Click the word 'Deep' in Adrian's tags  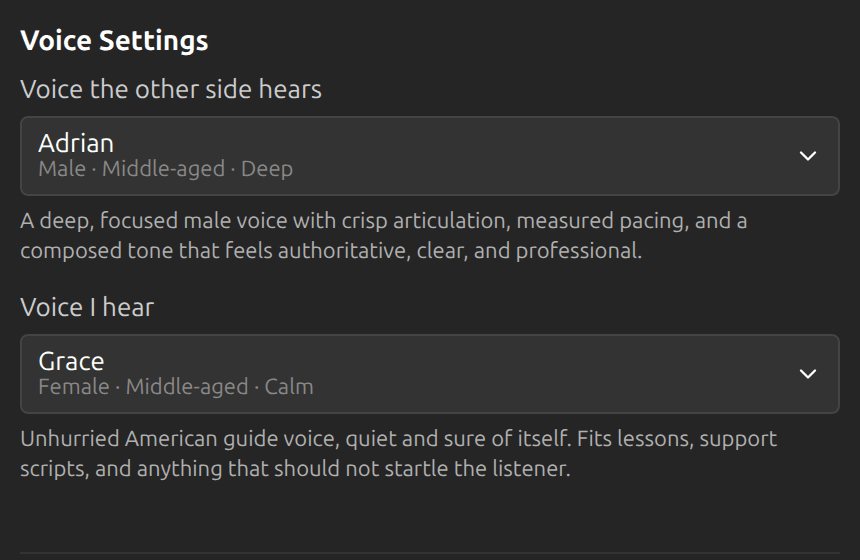267,169
